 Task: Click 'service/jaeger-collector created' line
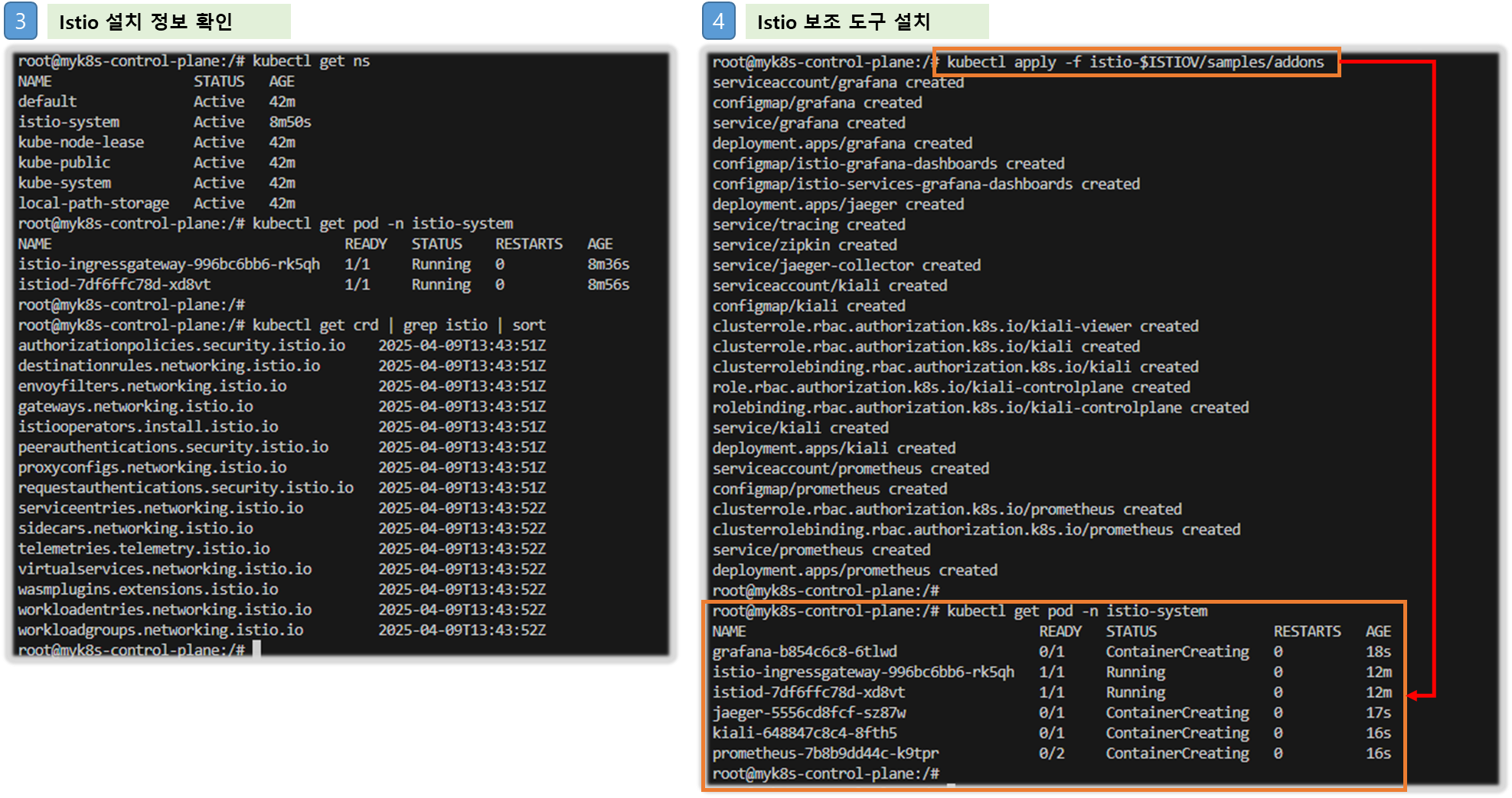[847, 265]
